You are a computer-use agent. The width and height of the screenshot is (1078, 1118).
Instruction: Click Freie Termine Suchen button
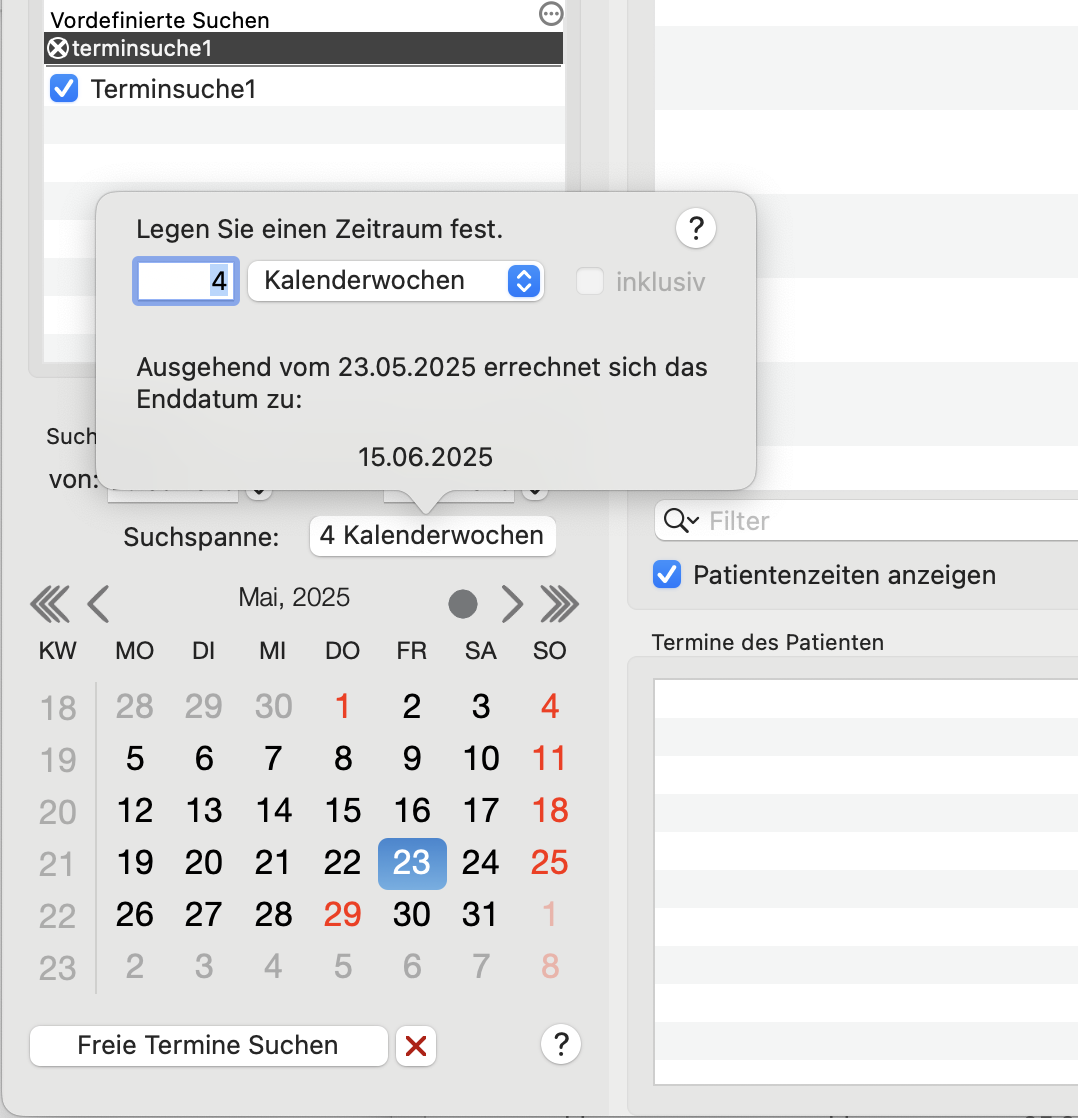tap(208, 1045)
